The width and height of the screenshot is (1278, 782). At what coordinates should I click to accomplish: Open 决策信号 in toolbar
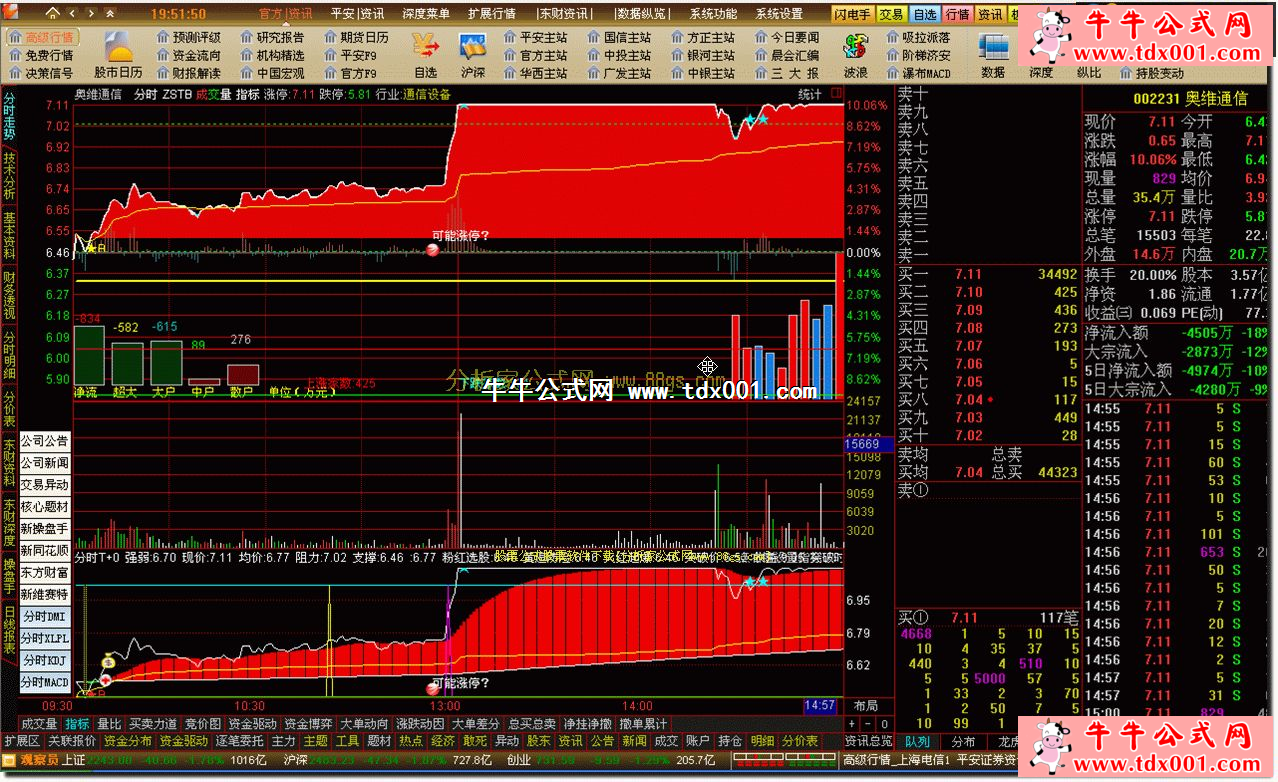point(41,73)
